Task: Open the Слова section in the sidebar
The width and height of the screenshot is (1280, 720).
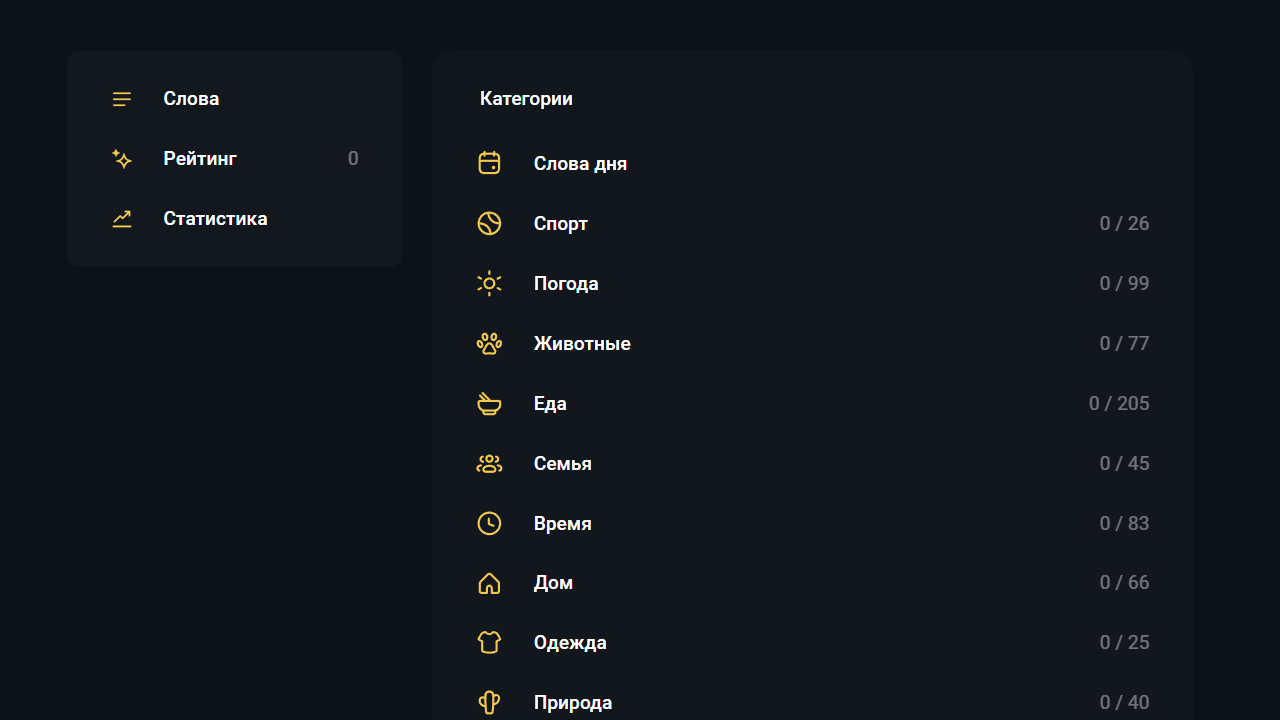Action: point(191,98)
